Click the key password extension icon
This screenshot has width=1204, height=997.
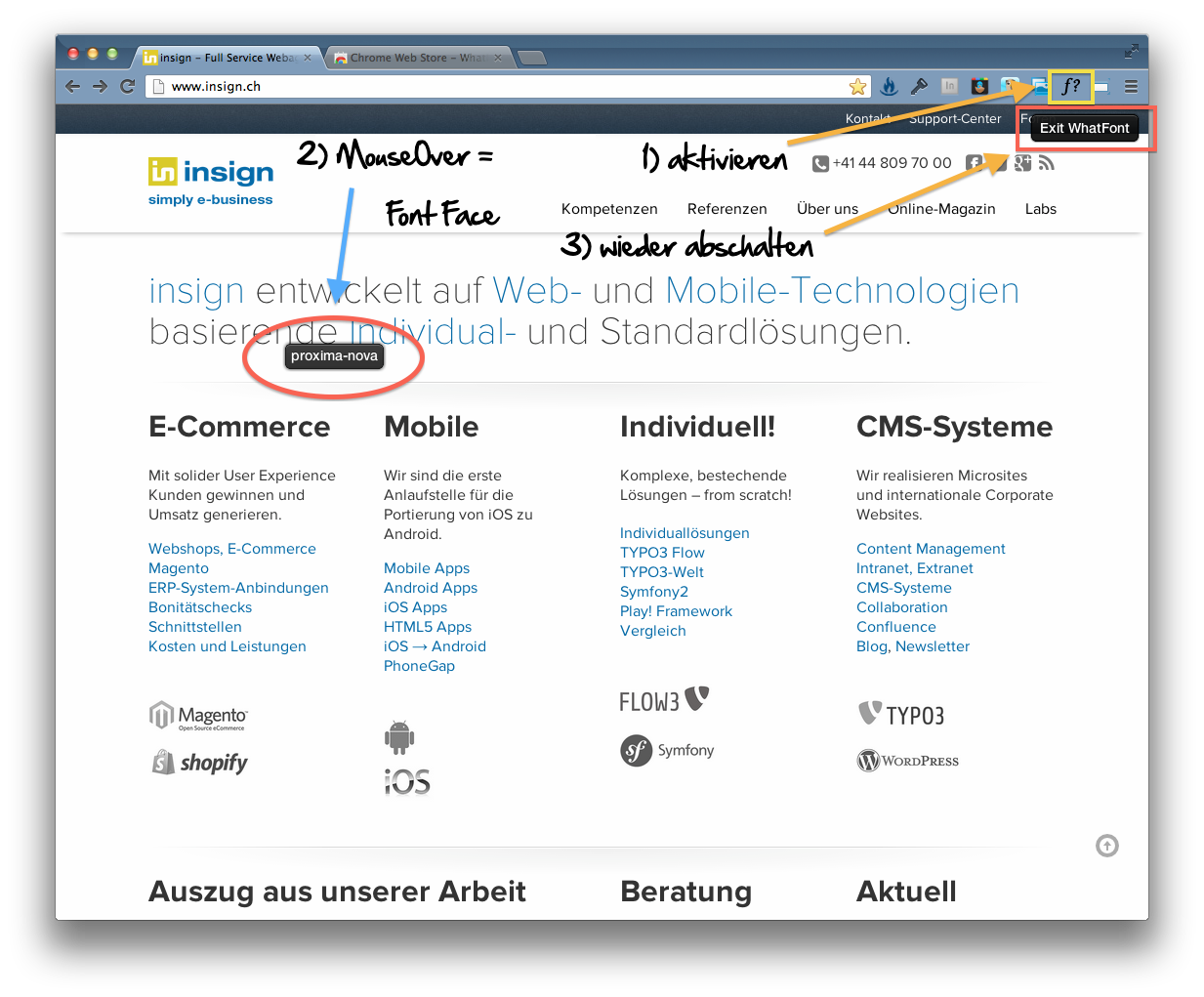coord(919,86)
